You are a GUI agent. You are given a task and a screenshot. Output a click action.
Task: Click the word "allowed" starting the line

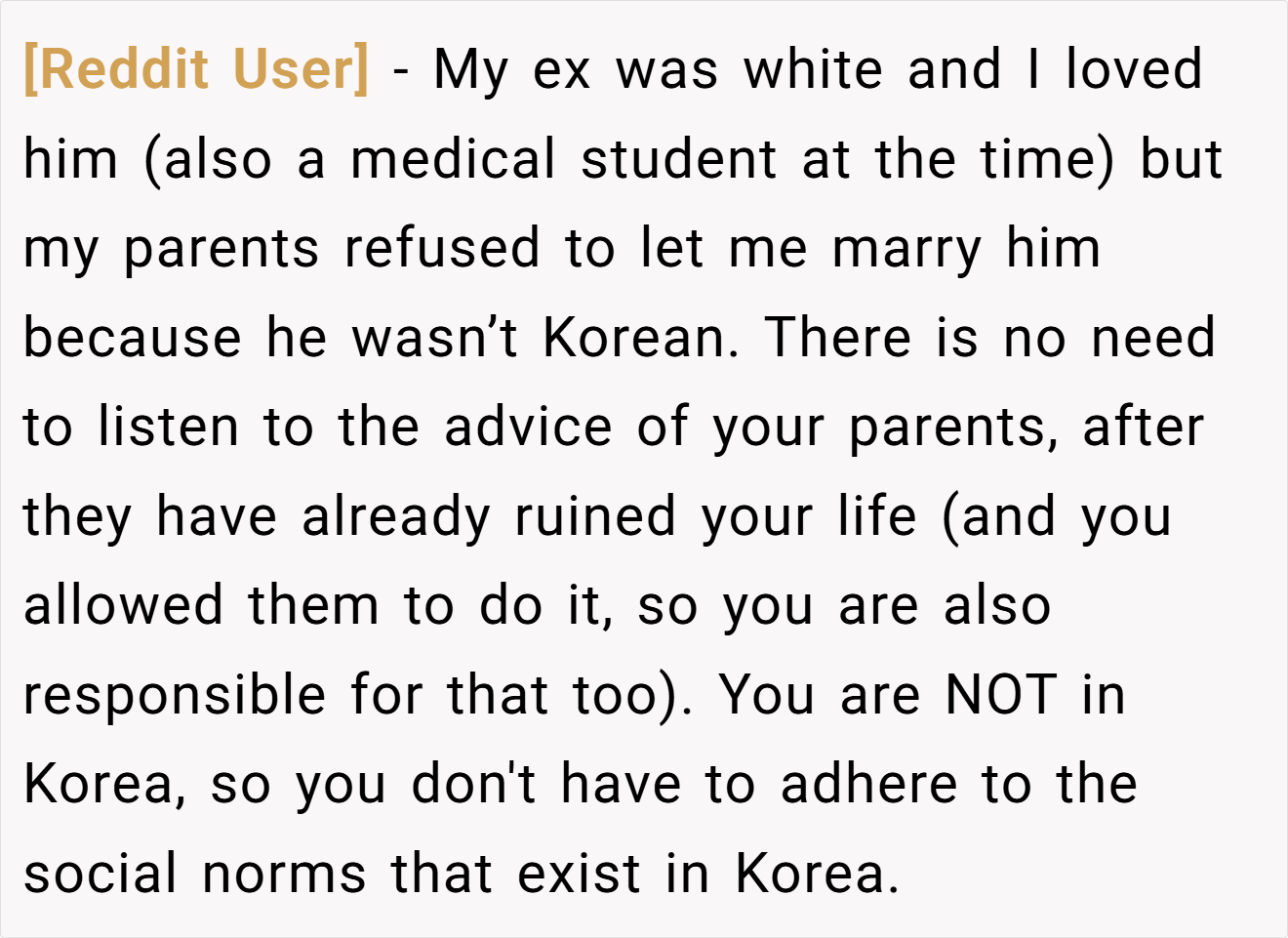123,606
